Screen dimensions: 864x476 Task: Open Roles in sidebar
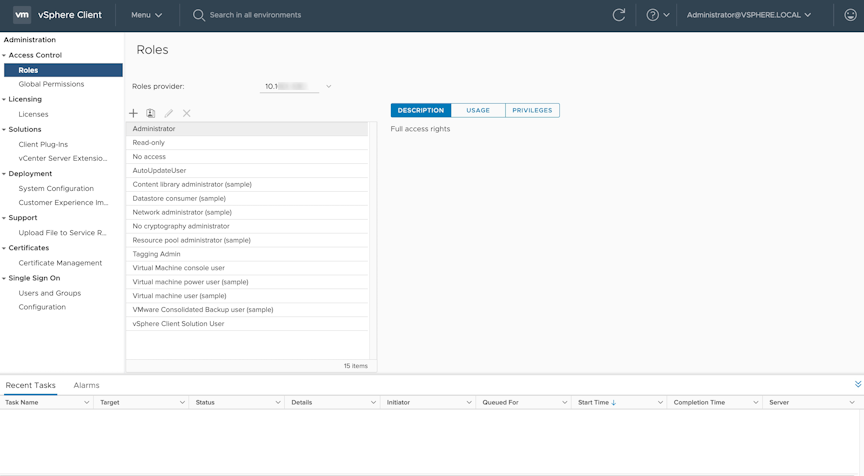click(x=63, y=70)
